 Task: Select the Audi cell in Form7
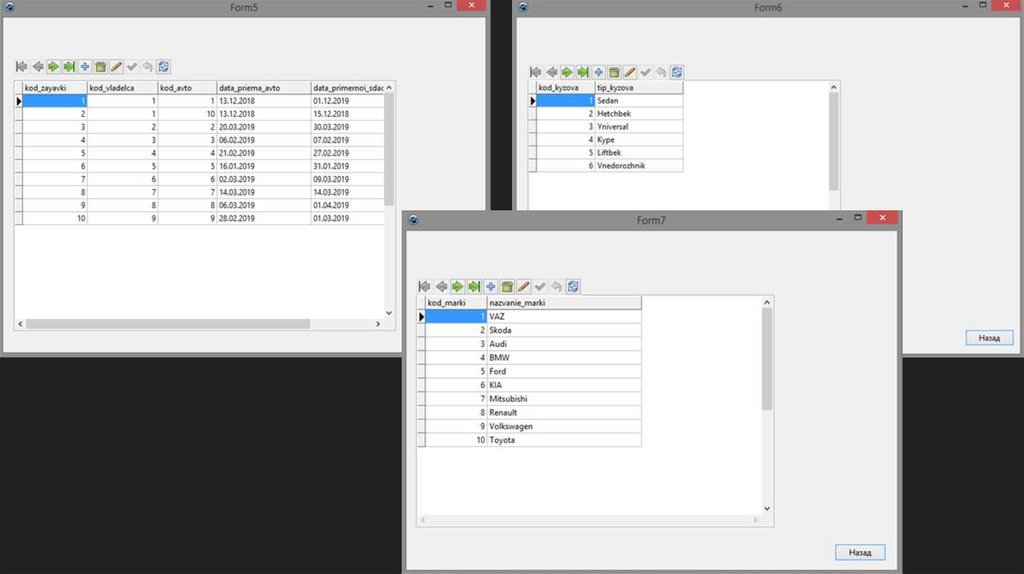pyautogui.click(x=564, y=344)
